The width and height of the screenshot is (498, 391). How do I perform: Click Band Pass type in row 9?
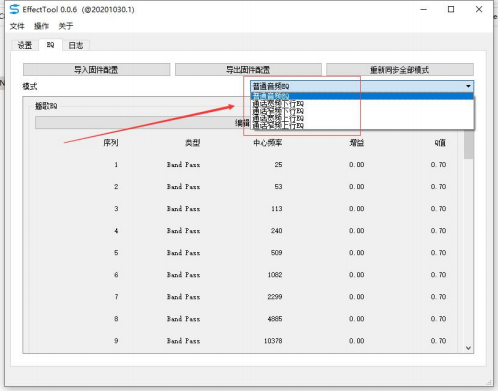pyautogui.click(x=184, y=341)
